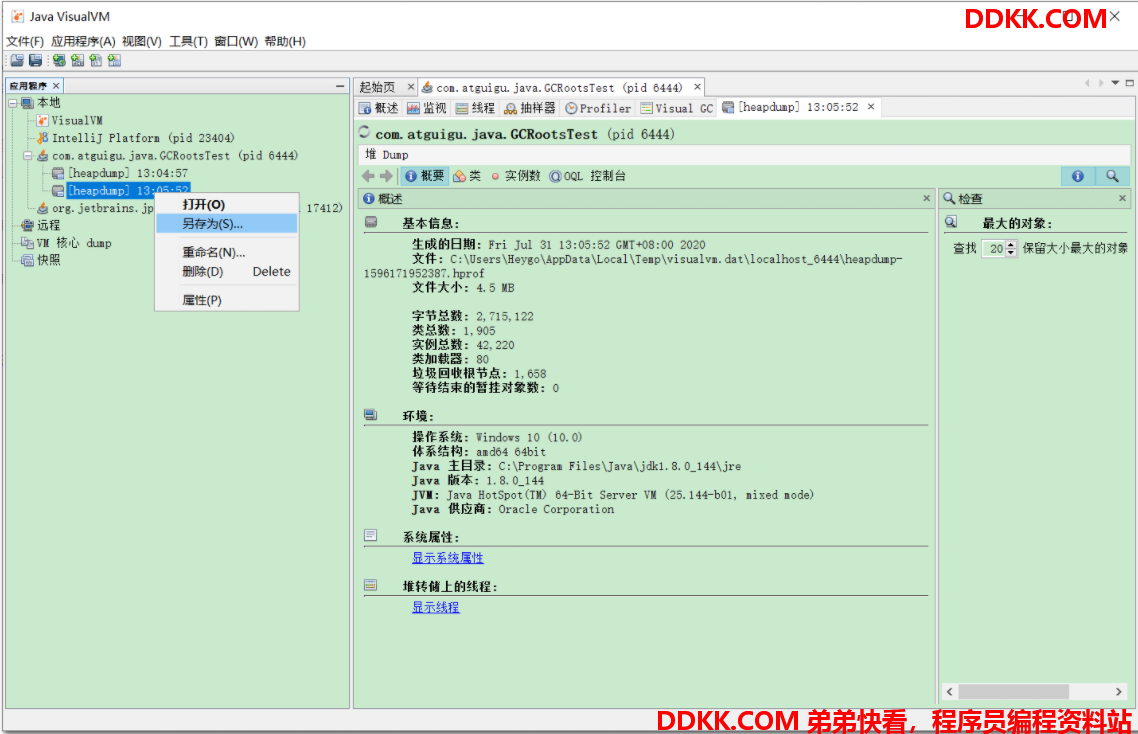Select the IntelliJ Platform (pid 23404) row
This screenshot has height=734, width=1138.
coord(135,138)
